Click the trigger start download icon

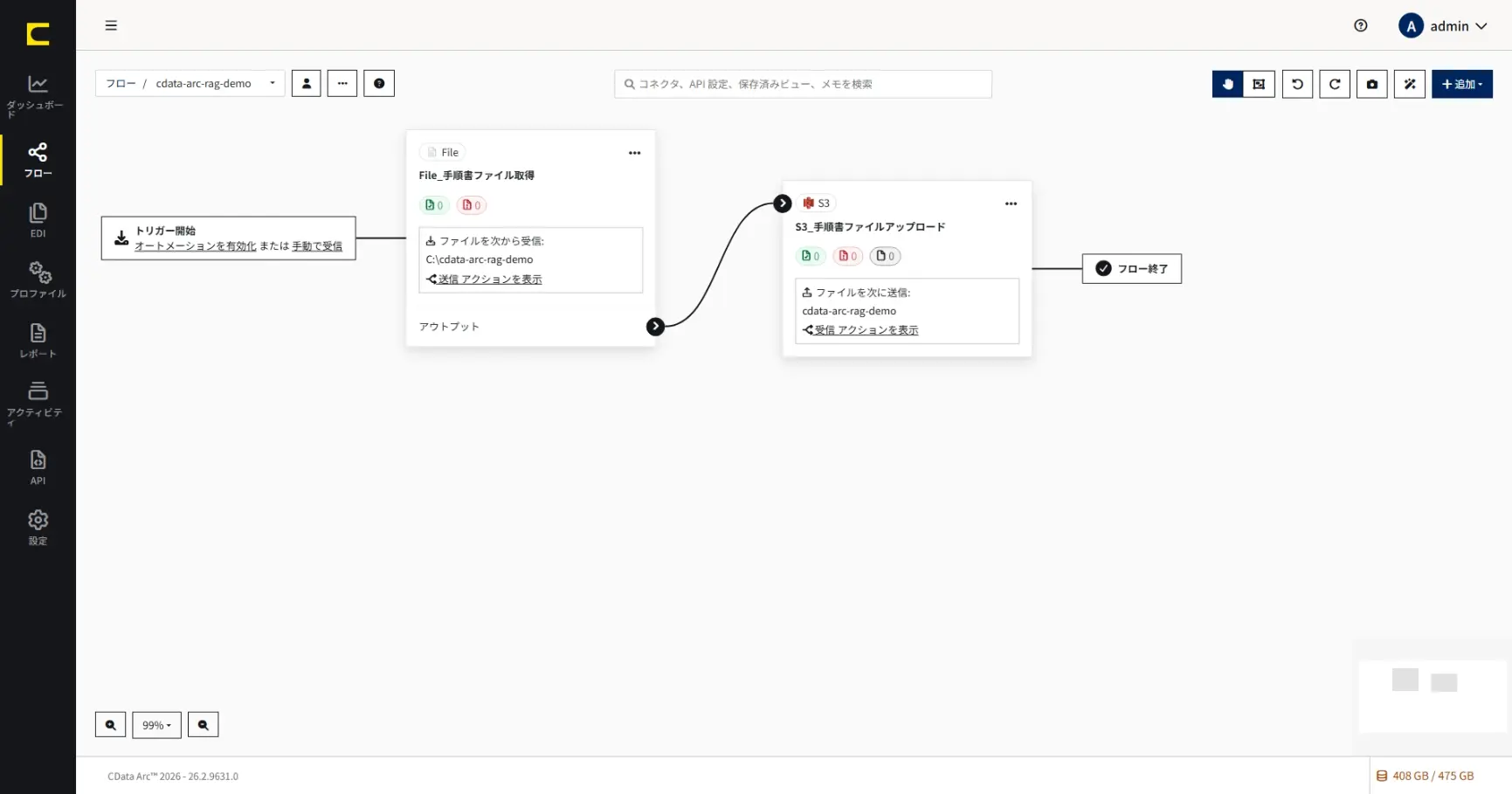[x=121, y=238]
